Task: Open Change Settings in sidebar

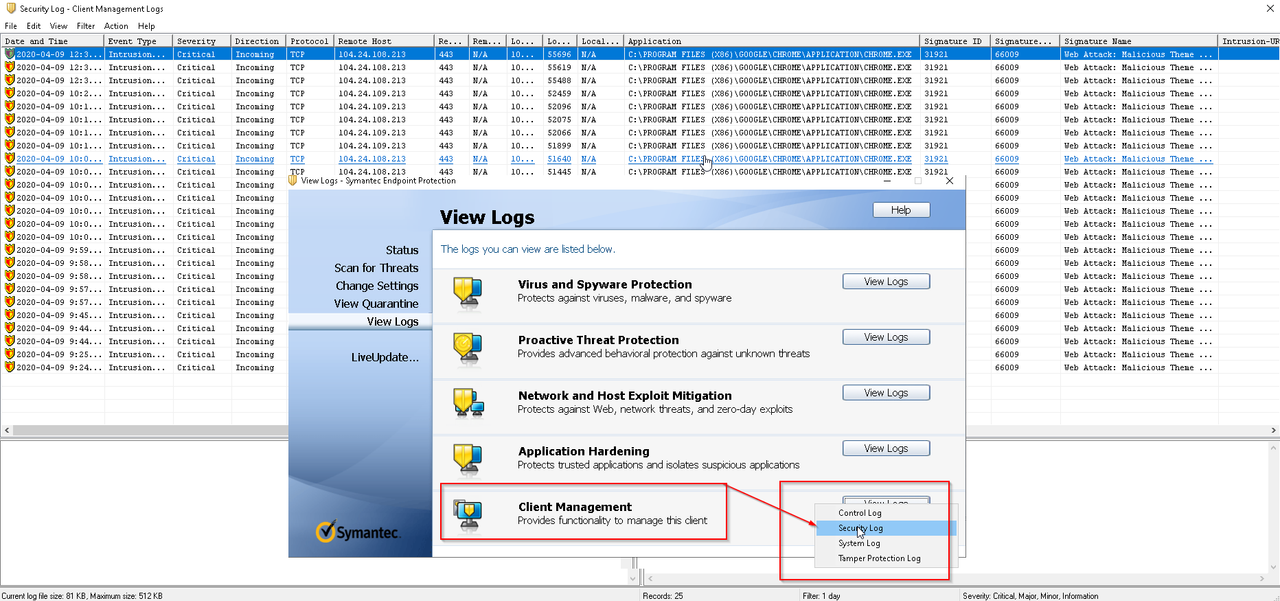Action: (x=377, y=286)
